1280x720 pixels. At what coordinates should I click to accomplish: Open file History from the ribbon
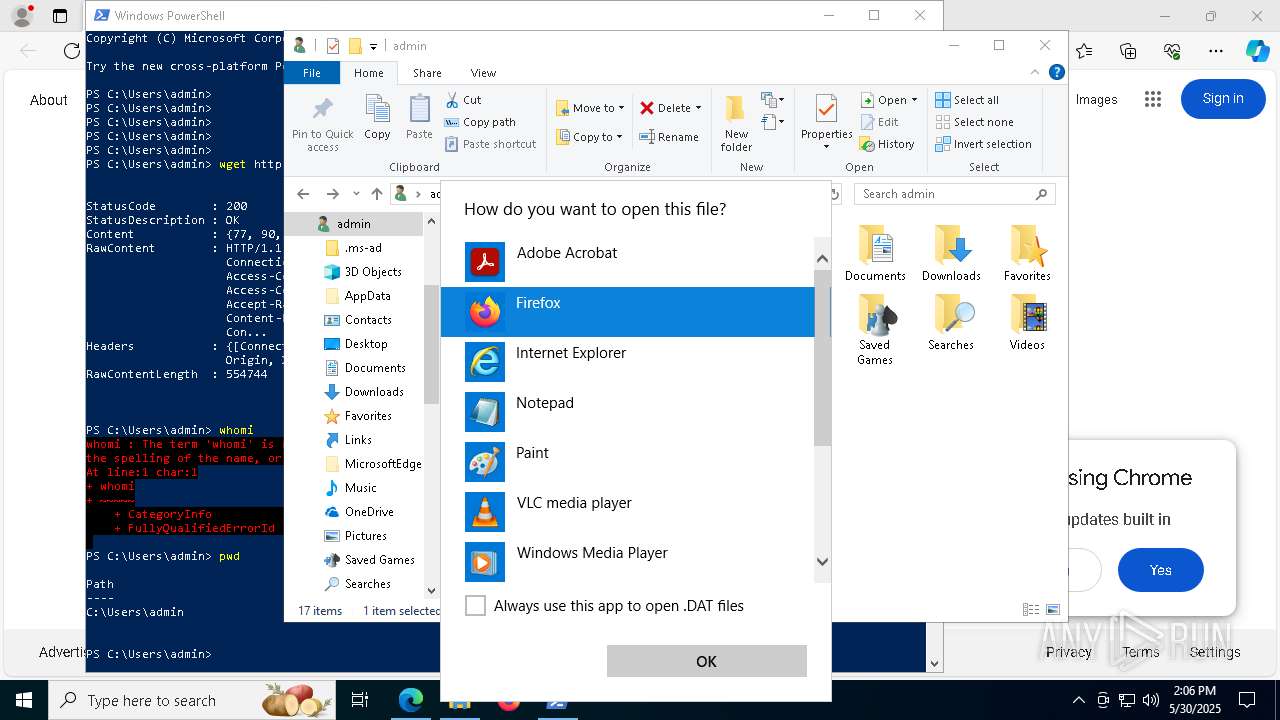pyautogui.click(x=887, y=144)
